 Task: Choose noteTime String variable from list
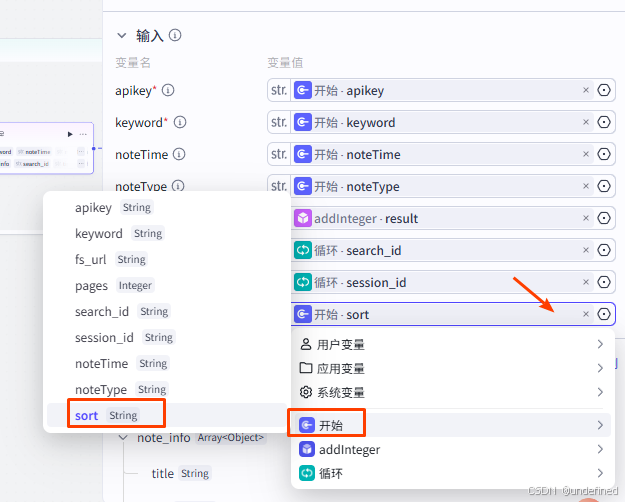[167, 363]
